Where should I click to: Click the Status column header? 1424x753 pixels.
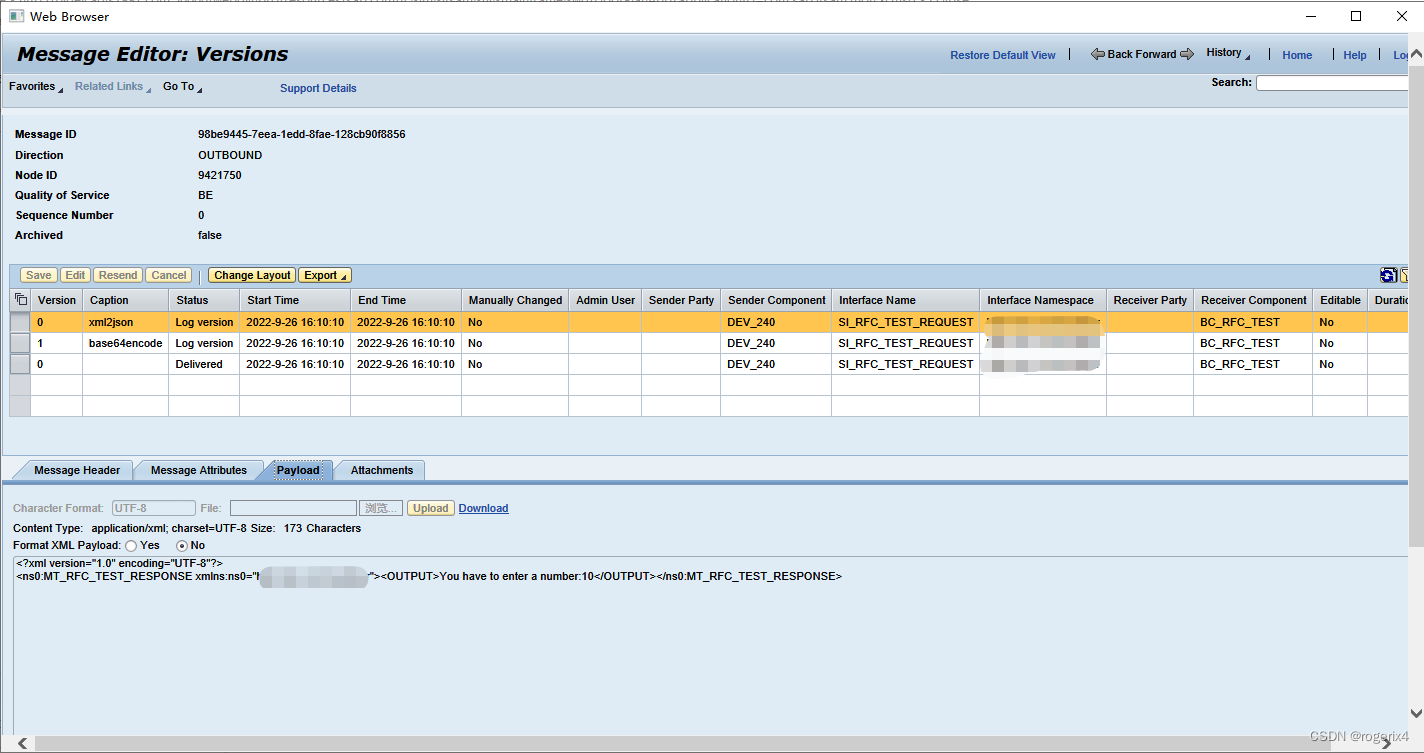[205, 300]
